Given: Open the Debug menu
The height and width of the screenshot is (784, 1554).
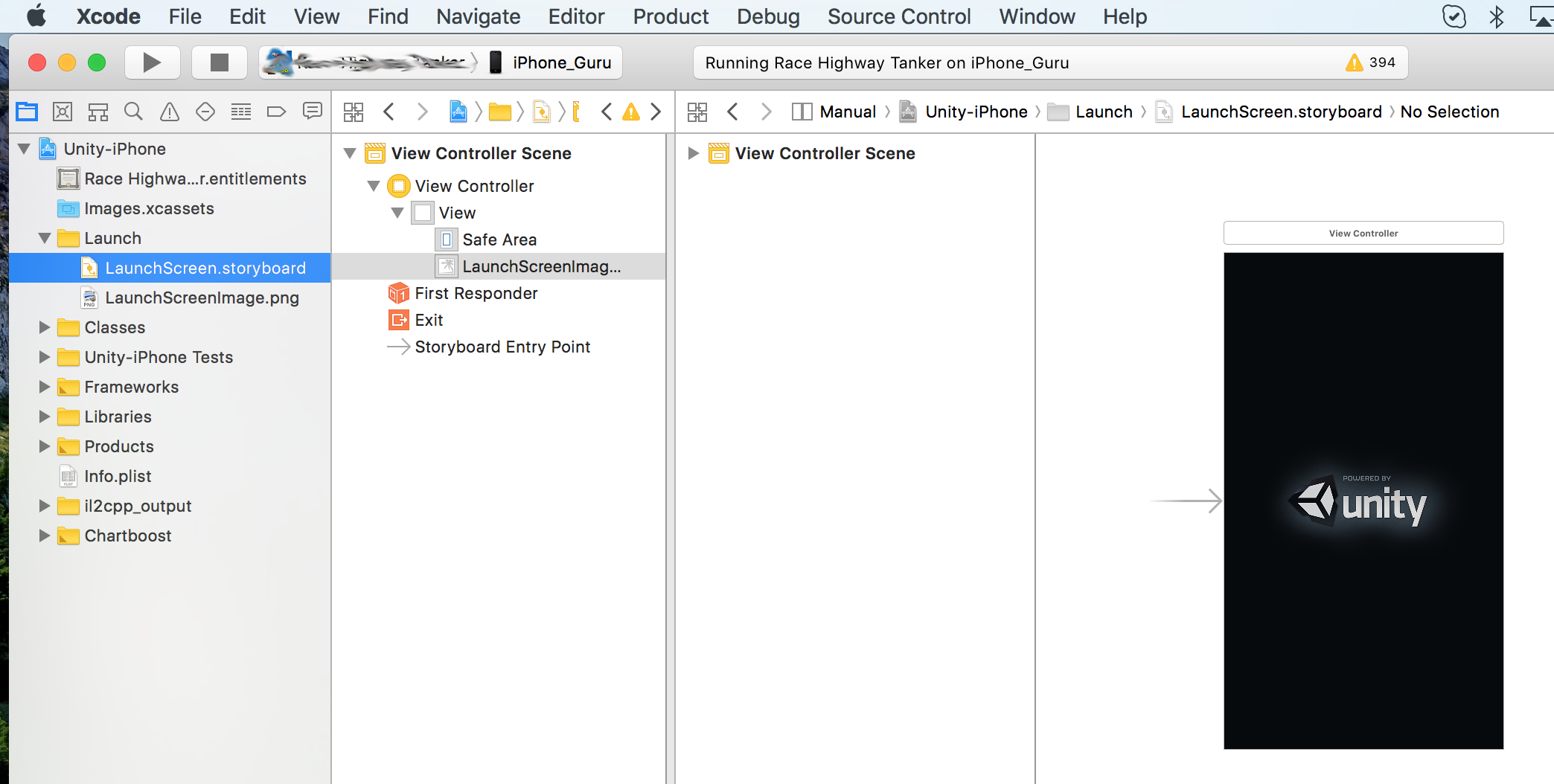Looking at the screenshot, I should [768, 16].
